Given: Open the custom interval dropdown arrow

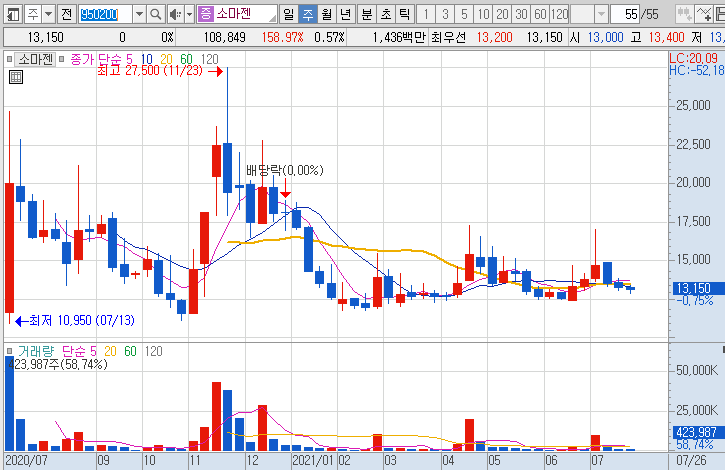Looking at the screenshot, I should 601,14.
